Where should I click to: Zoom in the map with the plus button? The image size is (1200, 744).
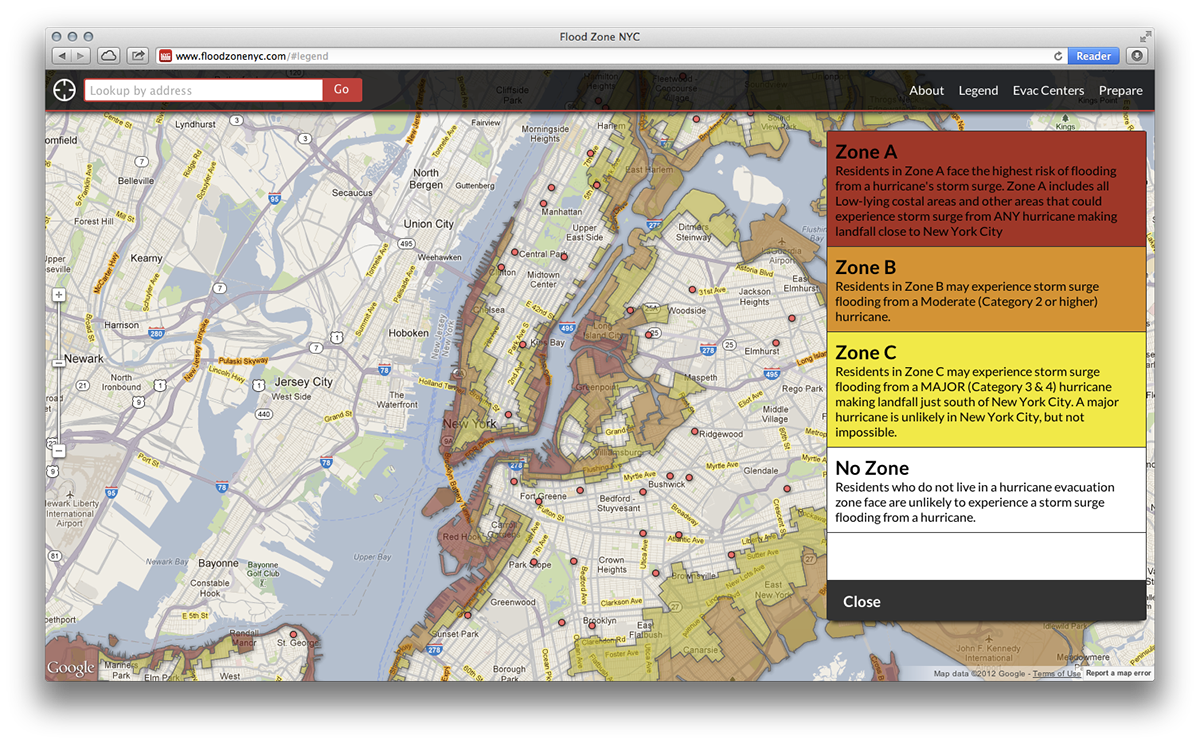59,295
